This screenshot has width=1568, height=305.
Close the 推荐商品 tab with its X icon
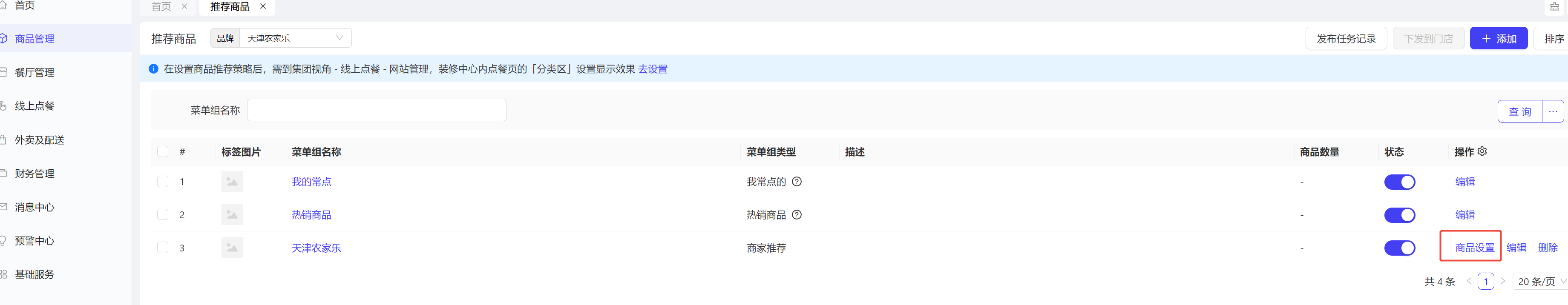click(263, 6)
